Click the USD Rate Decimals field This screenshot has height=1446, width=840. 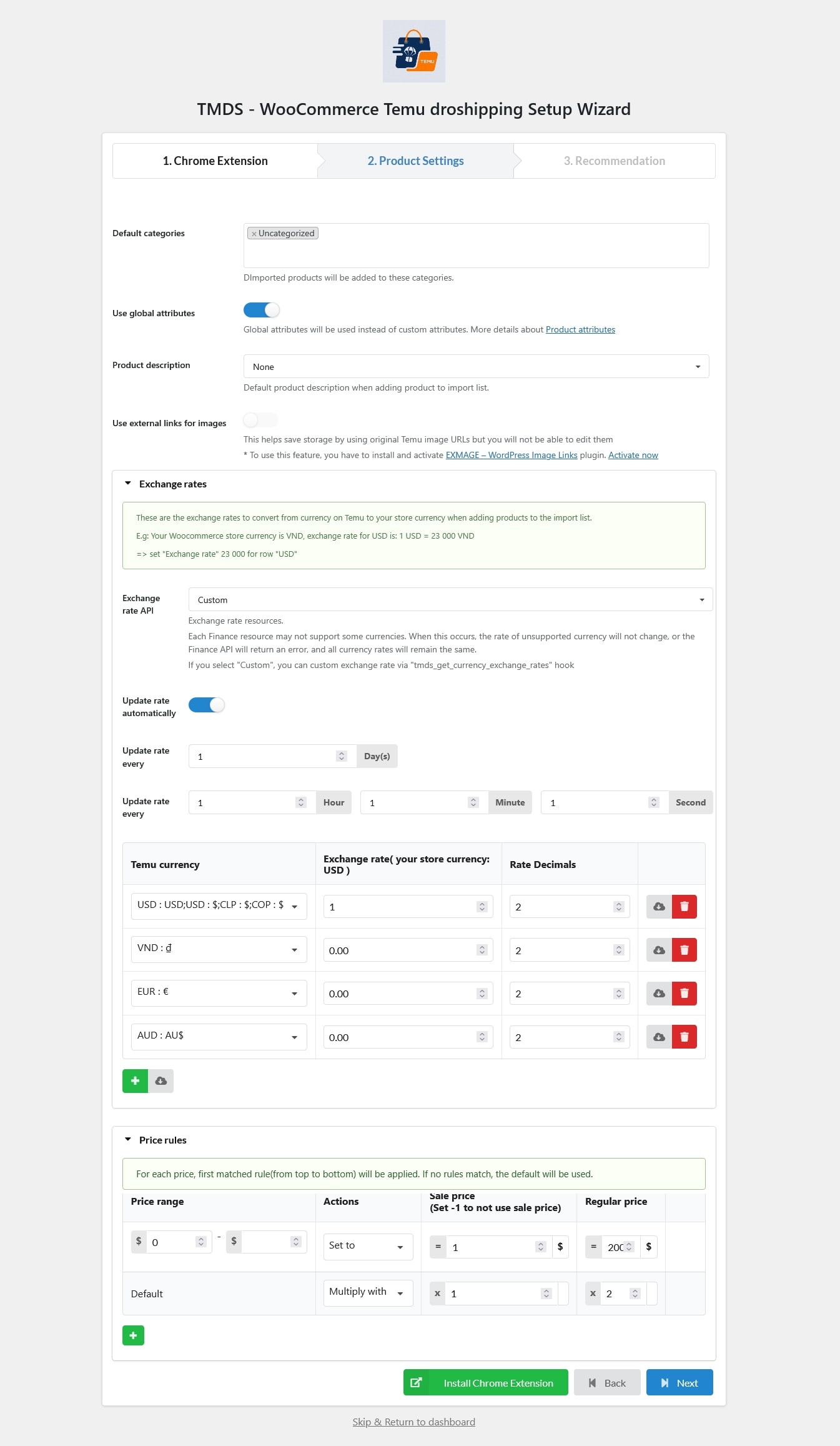tap(570, 907)
